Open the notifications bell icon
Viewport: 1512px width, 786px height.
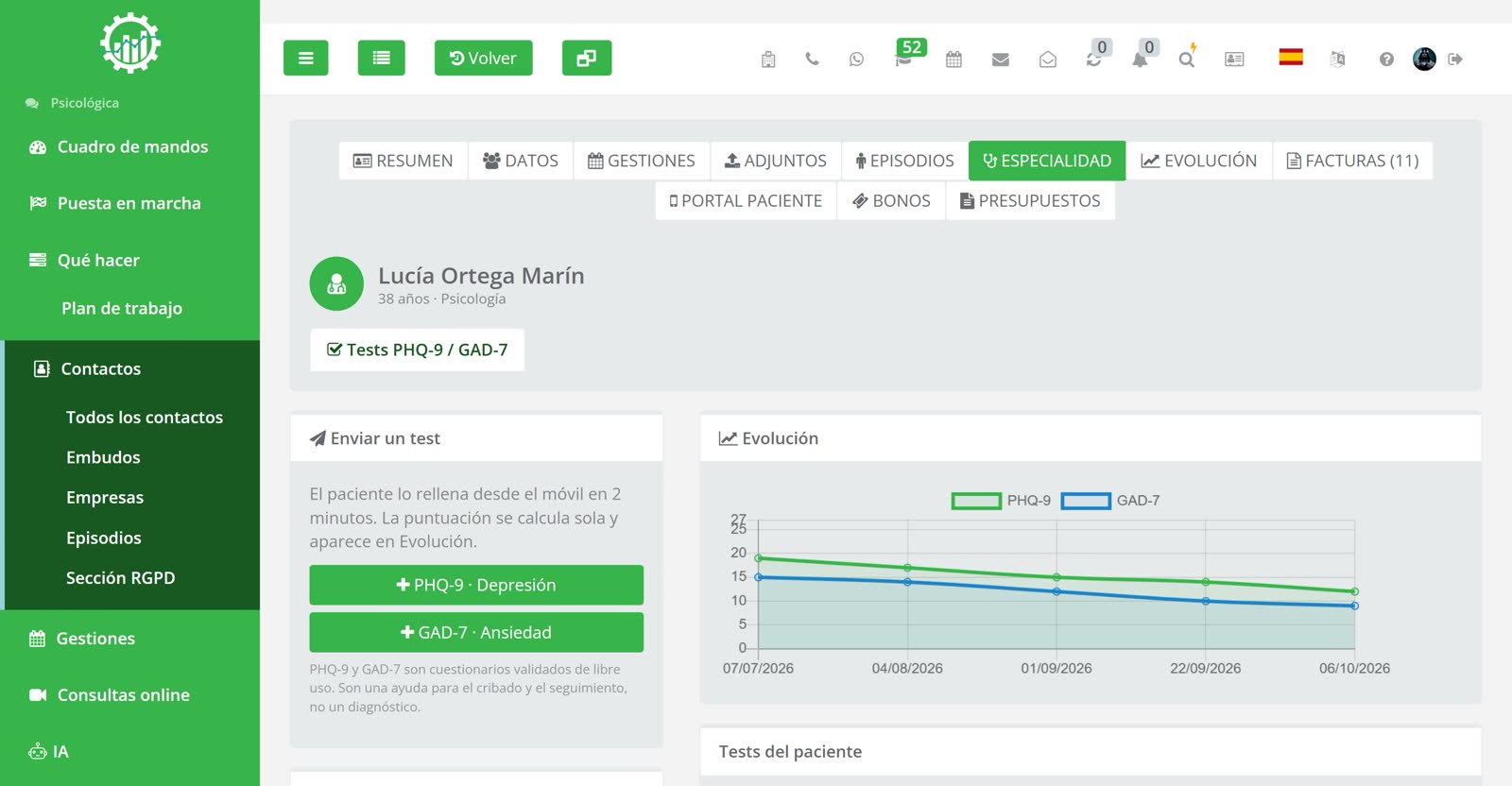point(1141,59)
